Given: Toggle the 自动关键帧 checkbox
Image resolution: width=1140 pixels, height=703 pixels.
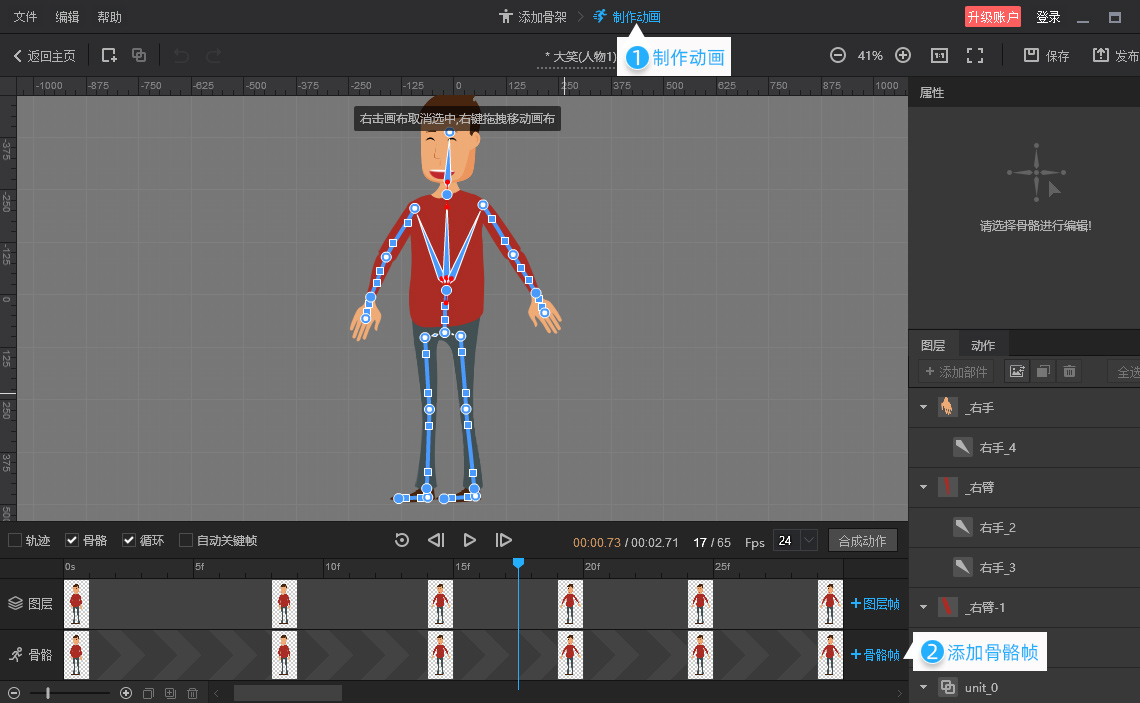Looking at the screenshot, I should coord(186,541).
